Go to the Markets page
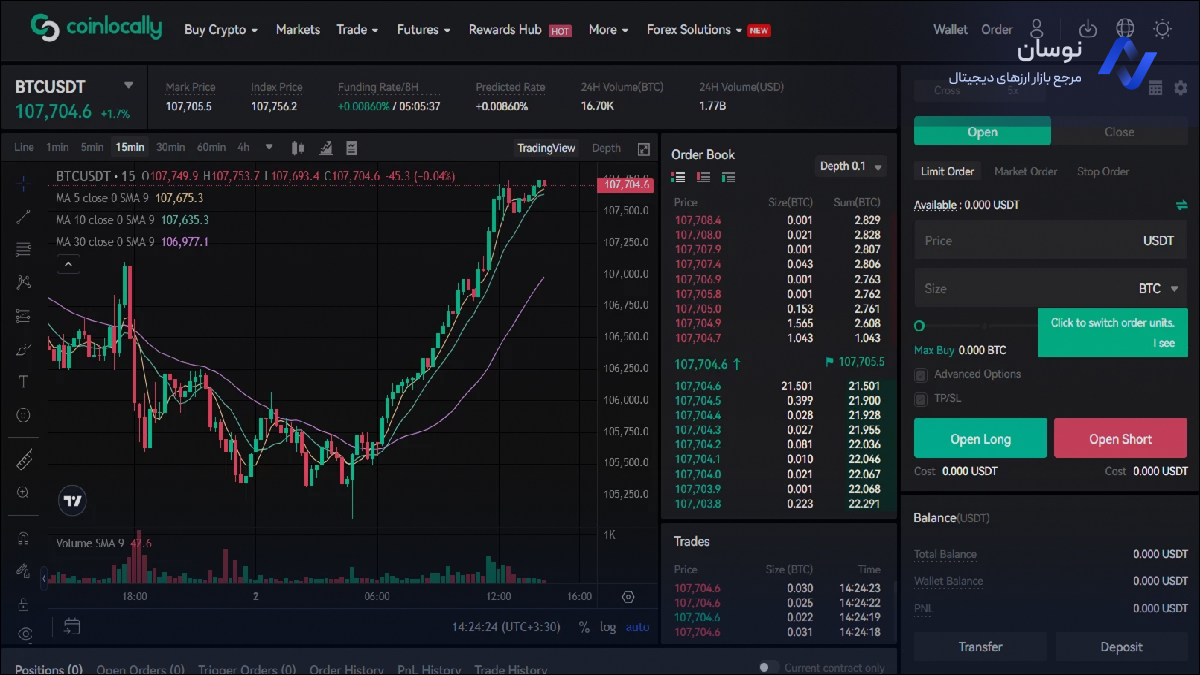The image size is (1200, 675). (x=298, y=30)
